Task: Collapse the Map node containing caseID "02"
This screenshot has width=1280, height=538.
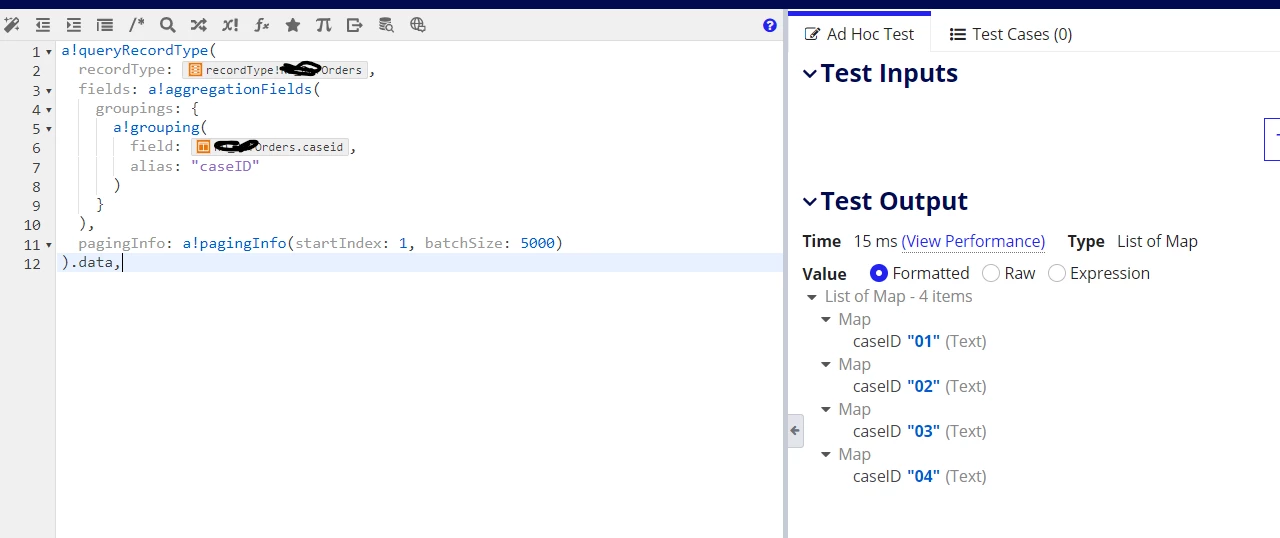Action: (x=826, y=365)
